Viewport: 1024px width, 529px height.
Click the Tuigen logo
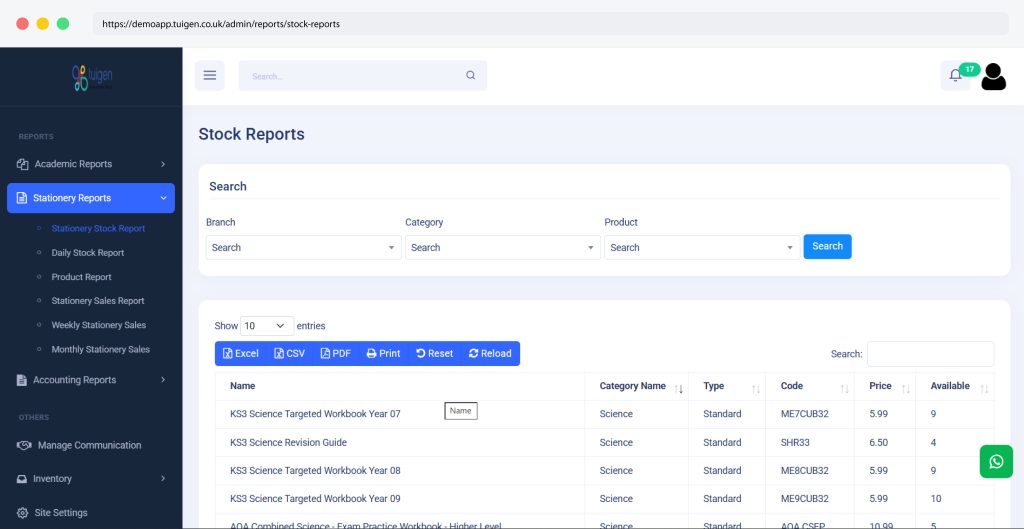[x=91, y=78]
